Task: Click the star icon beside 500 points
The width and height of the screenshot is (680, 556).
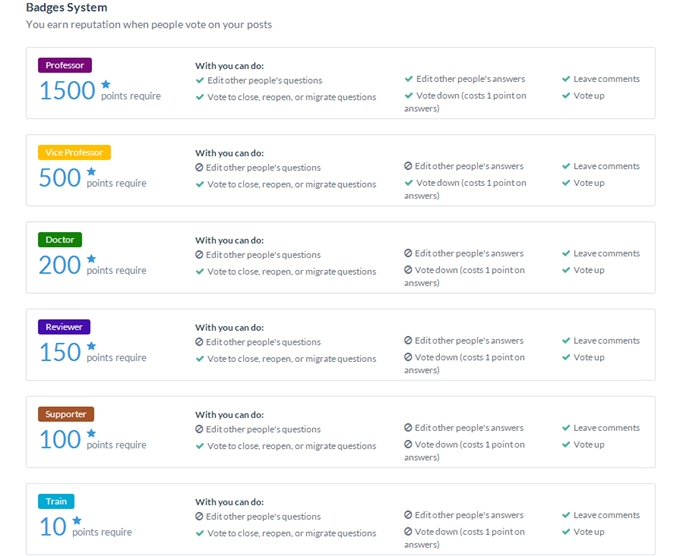Action: [x=92, y=172]
